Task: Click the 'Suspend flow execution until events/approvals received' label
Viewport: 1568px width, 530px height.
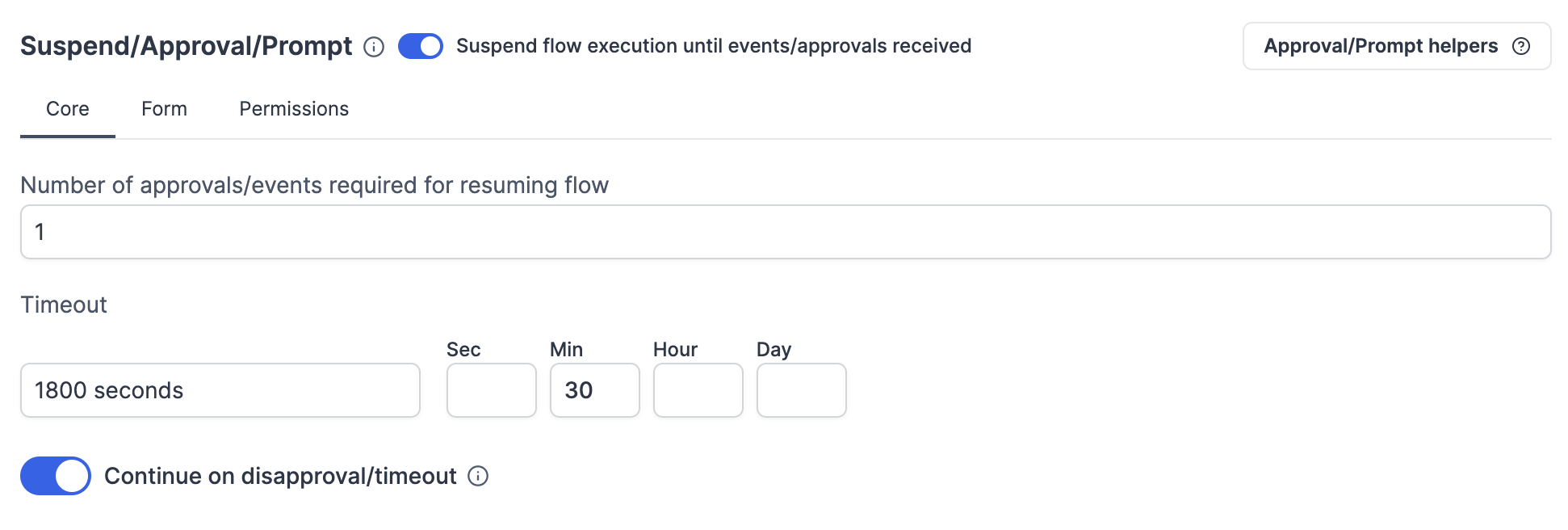Action: [x=713, y=46]
